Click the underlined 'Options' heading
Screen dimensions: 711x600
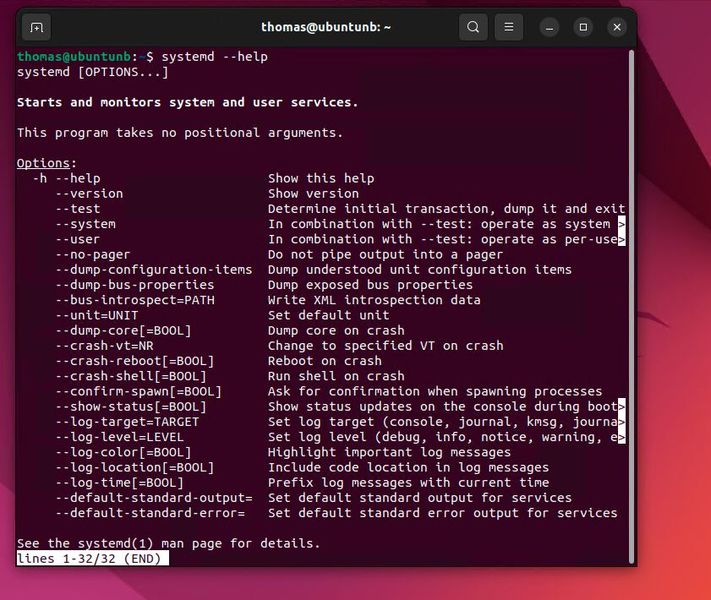(44, 163)
